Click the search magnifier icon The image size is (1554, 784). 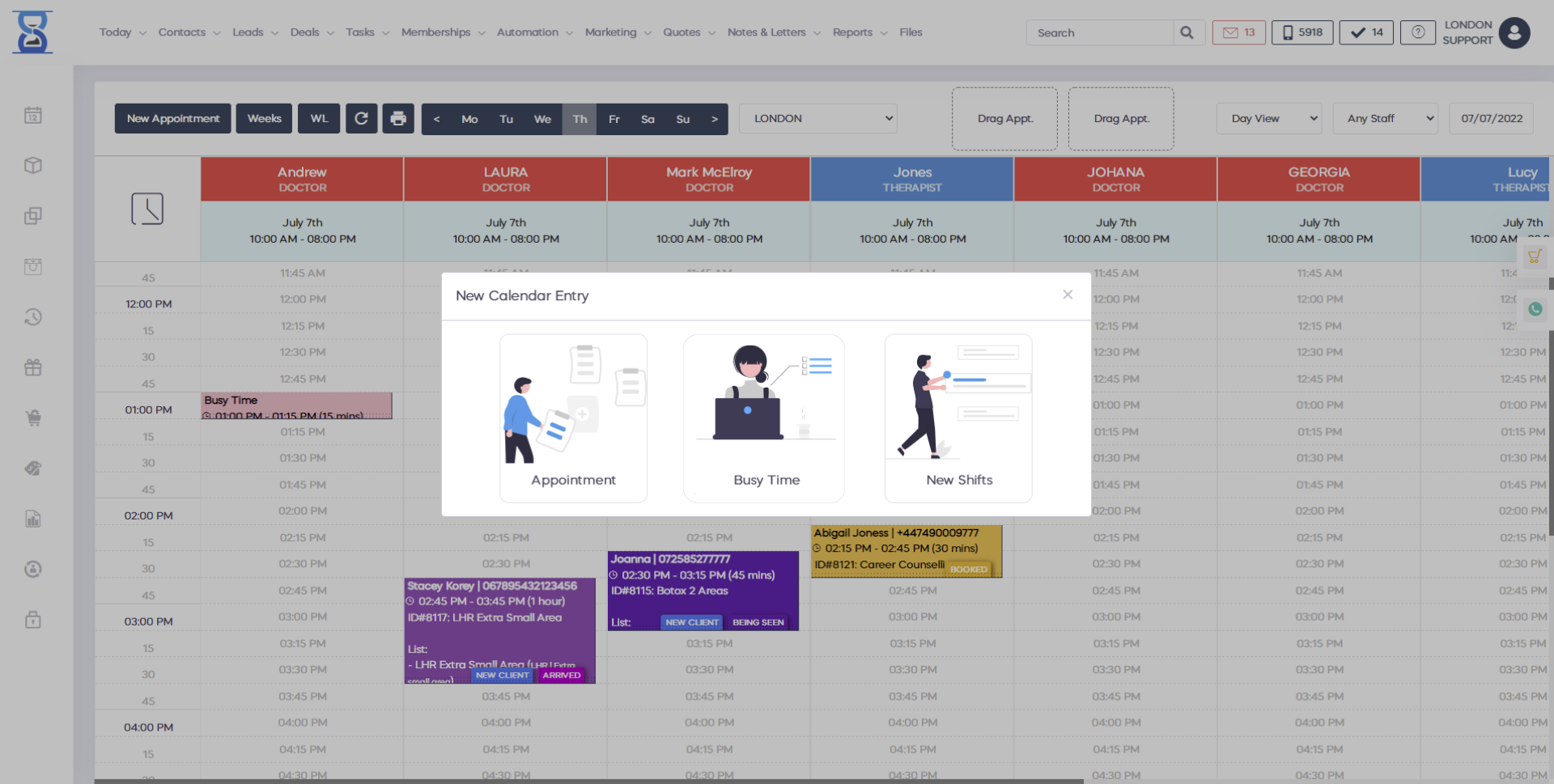pyautogui.click(x=1187, y=32)
